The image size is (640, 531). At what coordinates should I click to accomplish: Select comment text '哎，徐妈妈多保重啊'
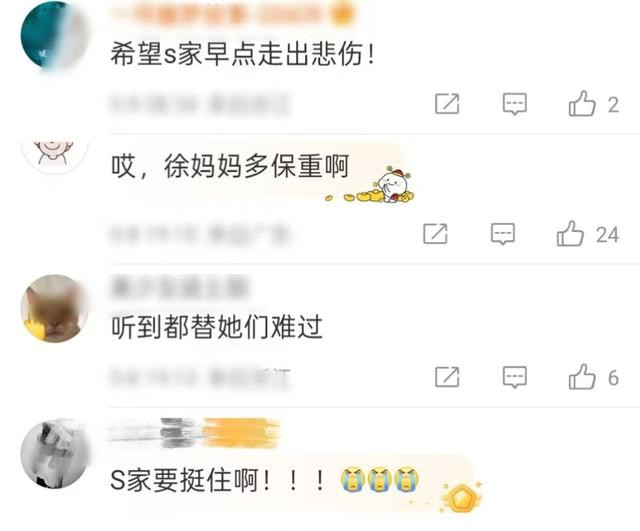coord(230,166)
